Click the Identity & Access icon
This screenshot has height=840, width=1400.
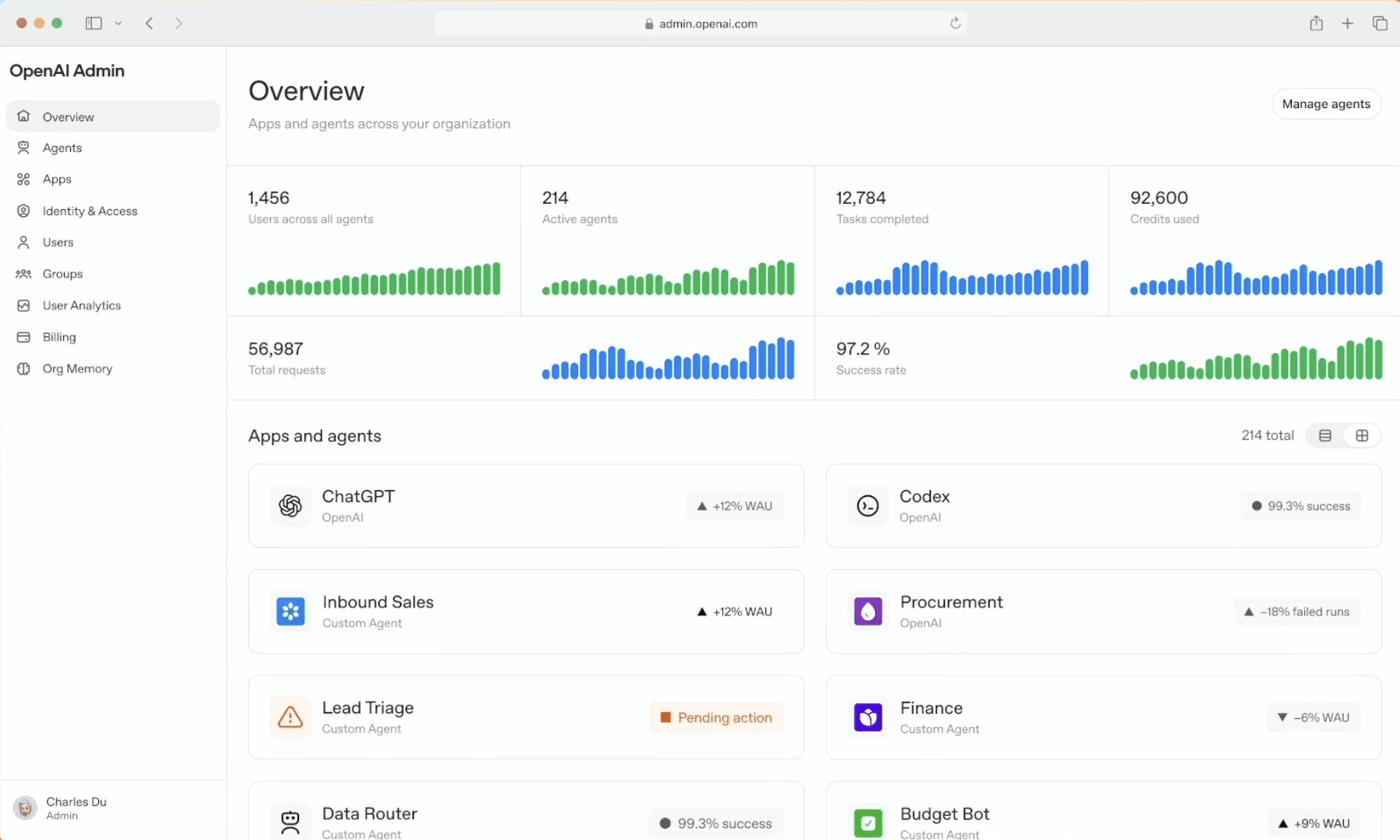click(24, 211)
